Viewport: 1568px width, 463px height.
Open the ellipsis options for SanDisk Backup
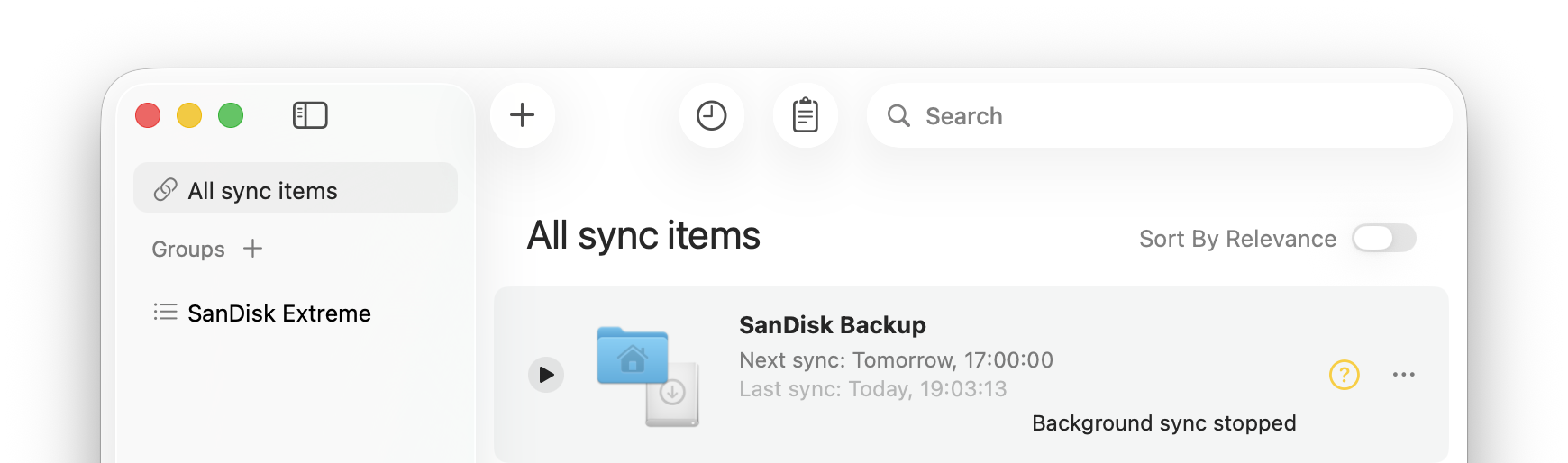(x=1403, y=374)
